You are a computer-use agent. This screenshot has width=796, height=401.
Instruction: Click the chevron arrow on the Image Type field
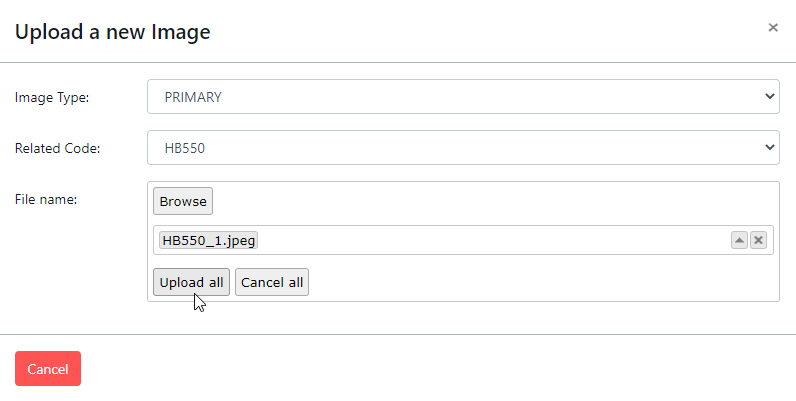pyautogui.click(x=769, y=97)
